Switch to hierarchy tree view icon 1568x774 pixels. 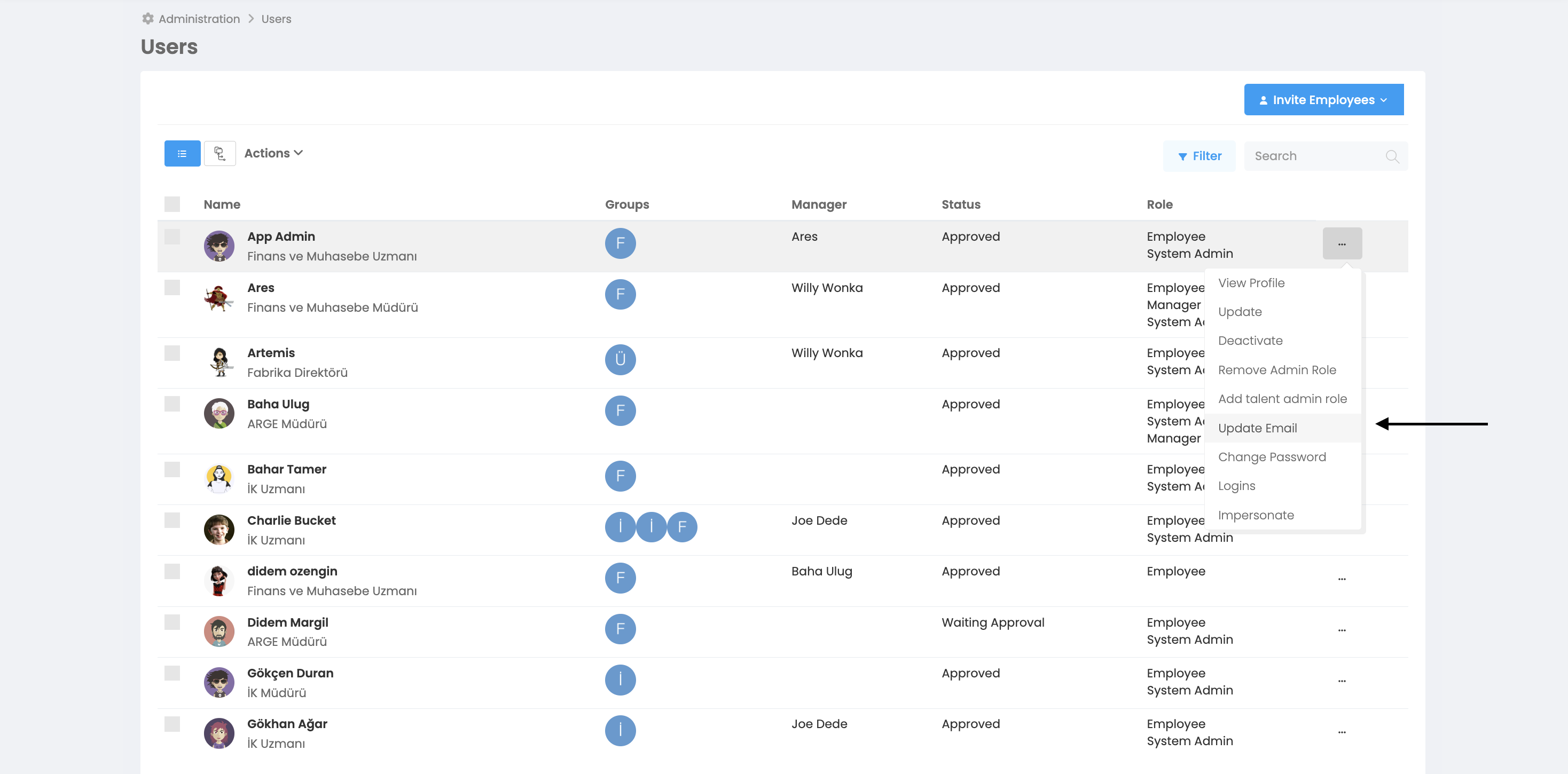tap(219, 153)
